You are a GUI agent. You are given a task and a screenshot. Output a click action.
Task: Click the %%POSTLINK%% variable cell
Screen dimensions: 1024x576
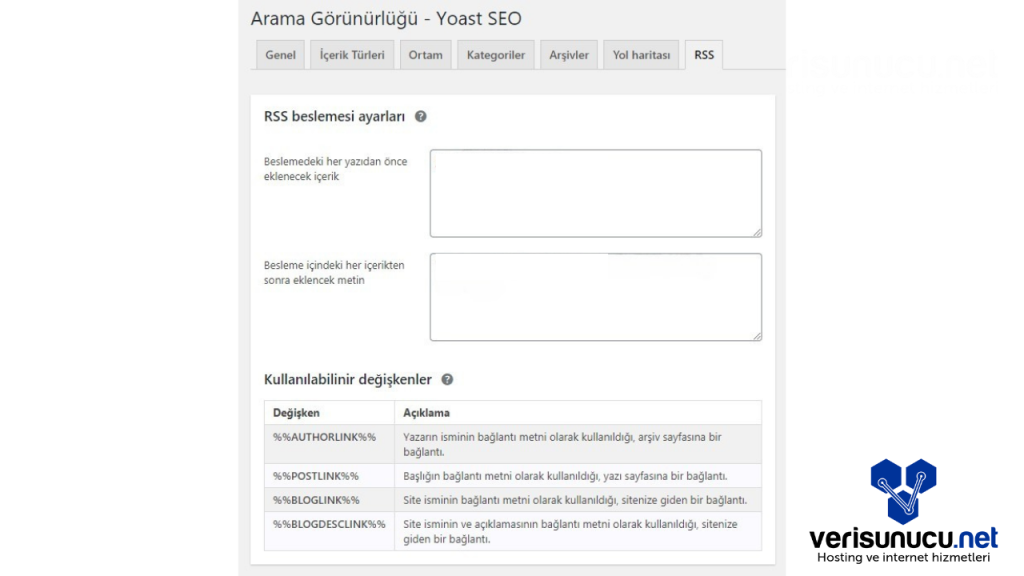point(316,476)
